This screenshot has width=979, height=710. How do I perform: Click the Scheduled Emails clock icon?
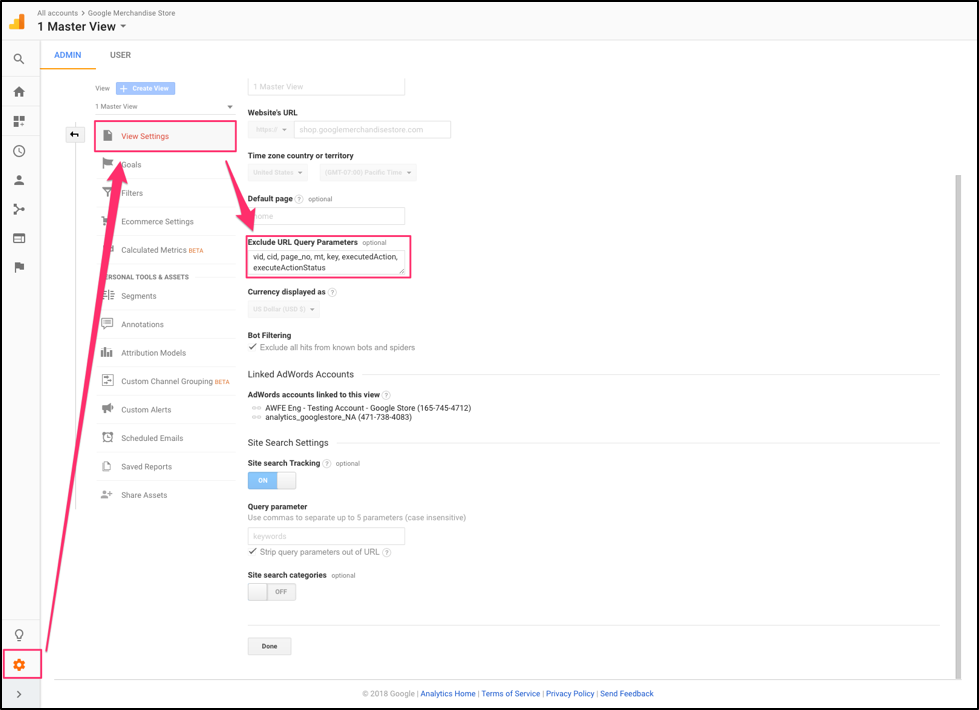(x=107, y=437)
